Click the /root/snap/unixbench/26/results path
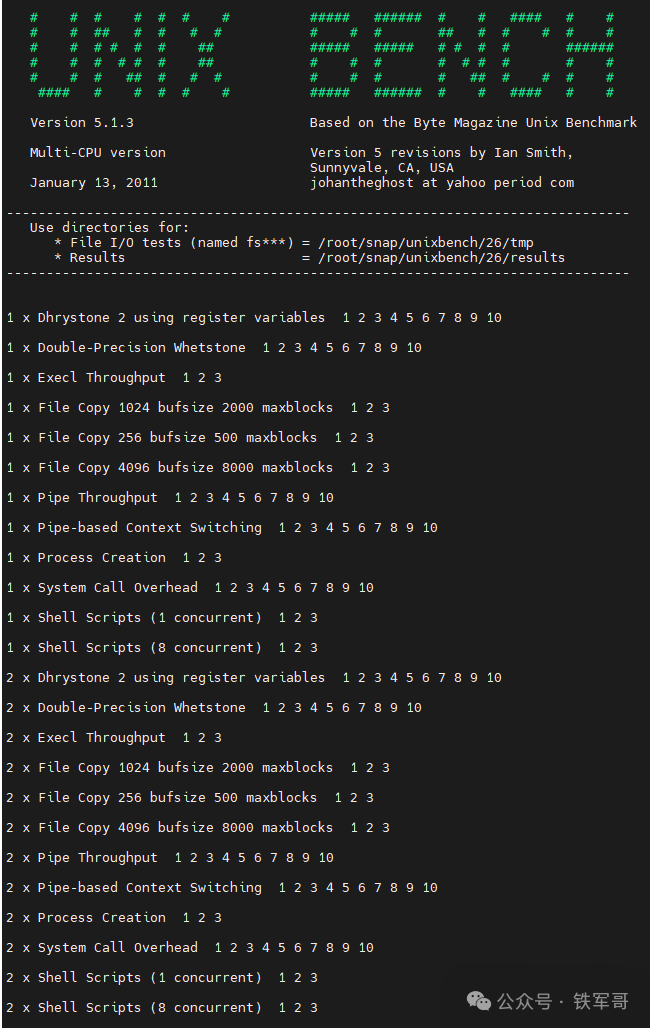The image size is (650, 1028). 441,258
